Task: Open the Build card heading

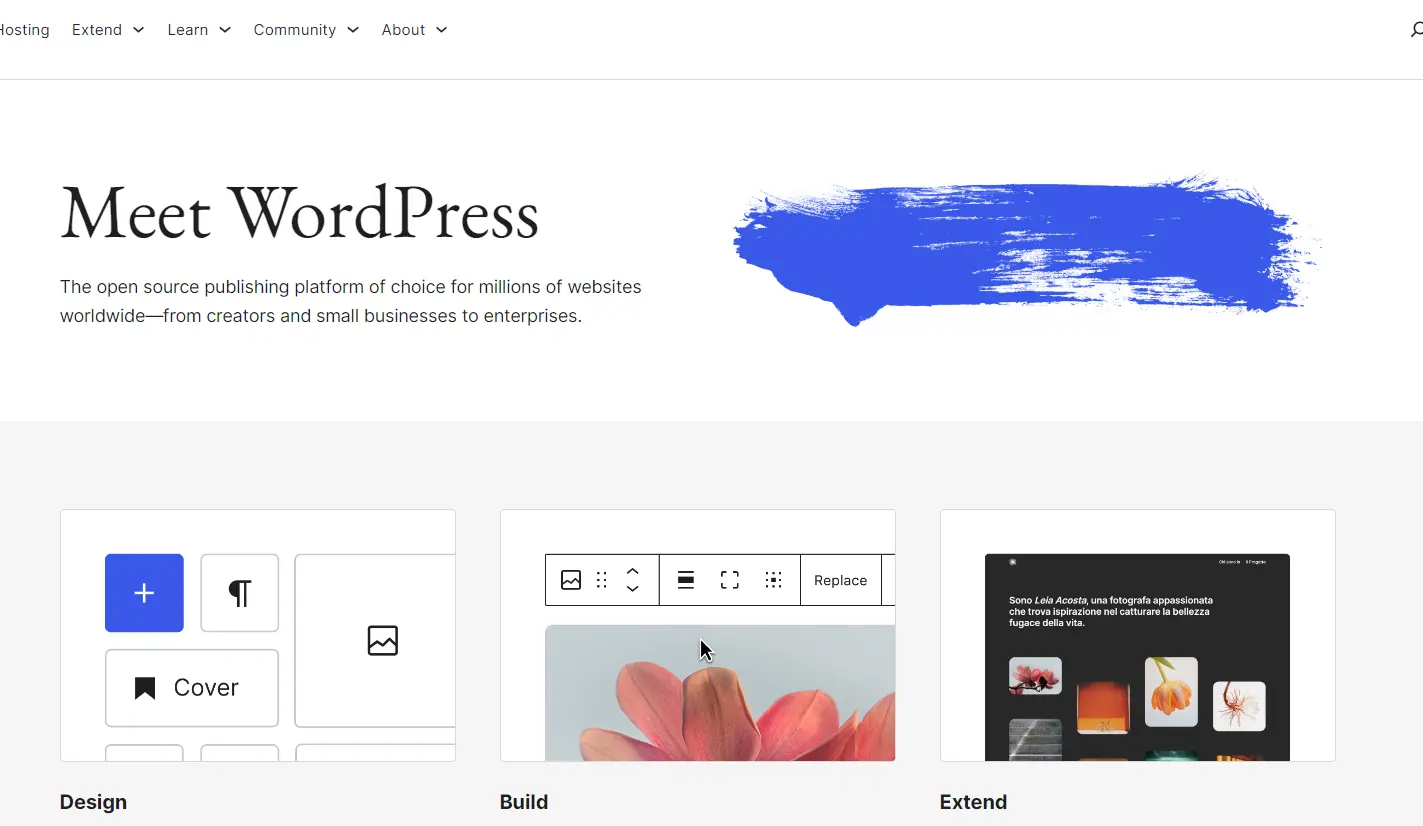Action: tap(524, 802)
